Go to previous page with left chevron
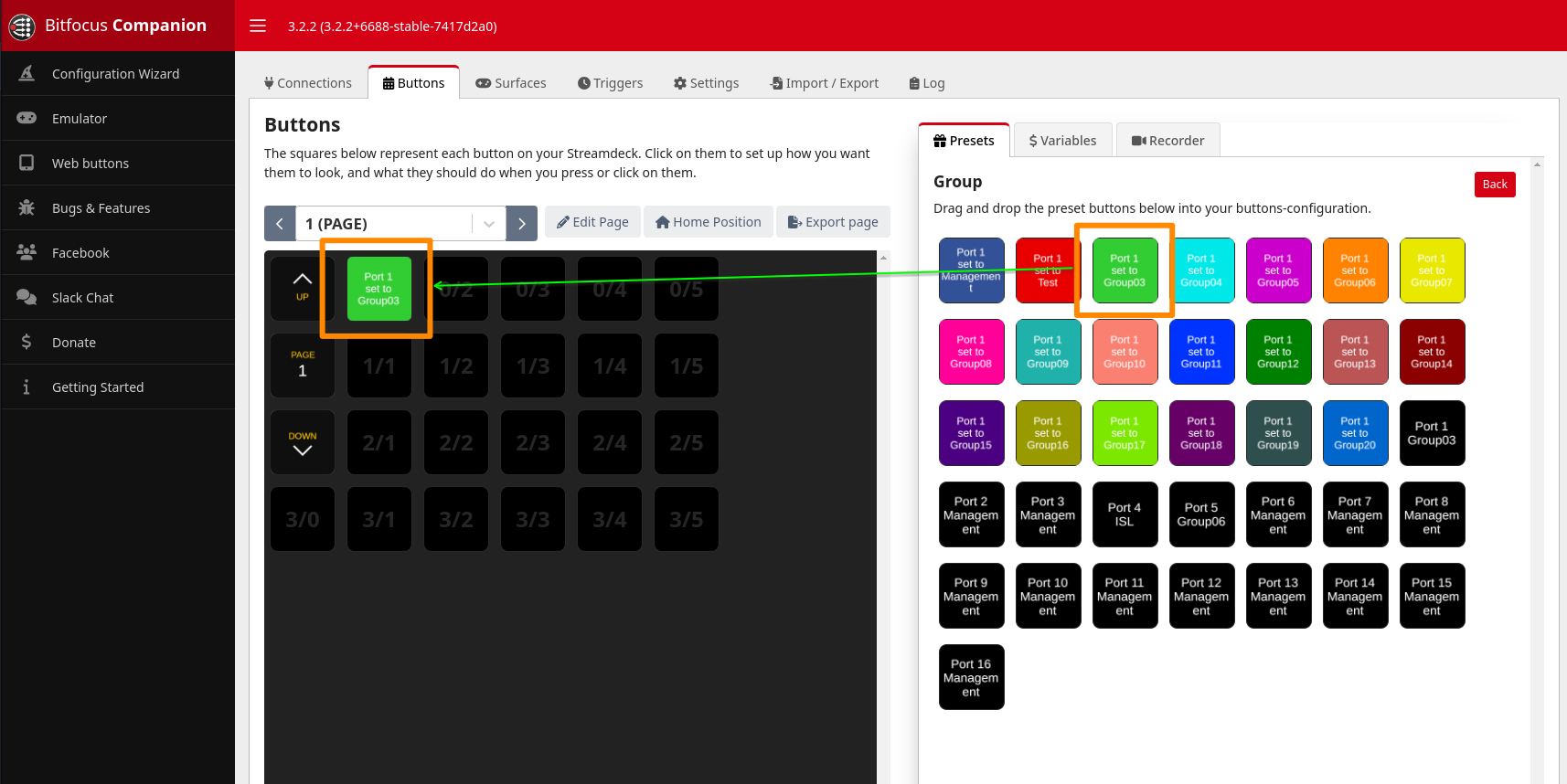This screenshot has height=784, width=1567. tap(280, 224)
